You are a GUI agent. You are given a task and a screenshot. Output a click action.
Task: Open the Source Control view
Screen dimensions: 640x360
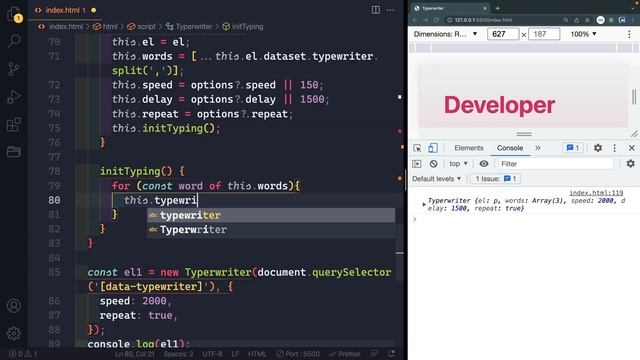[x=14, y=69]
